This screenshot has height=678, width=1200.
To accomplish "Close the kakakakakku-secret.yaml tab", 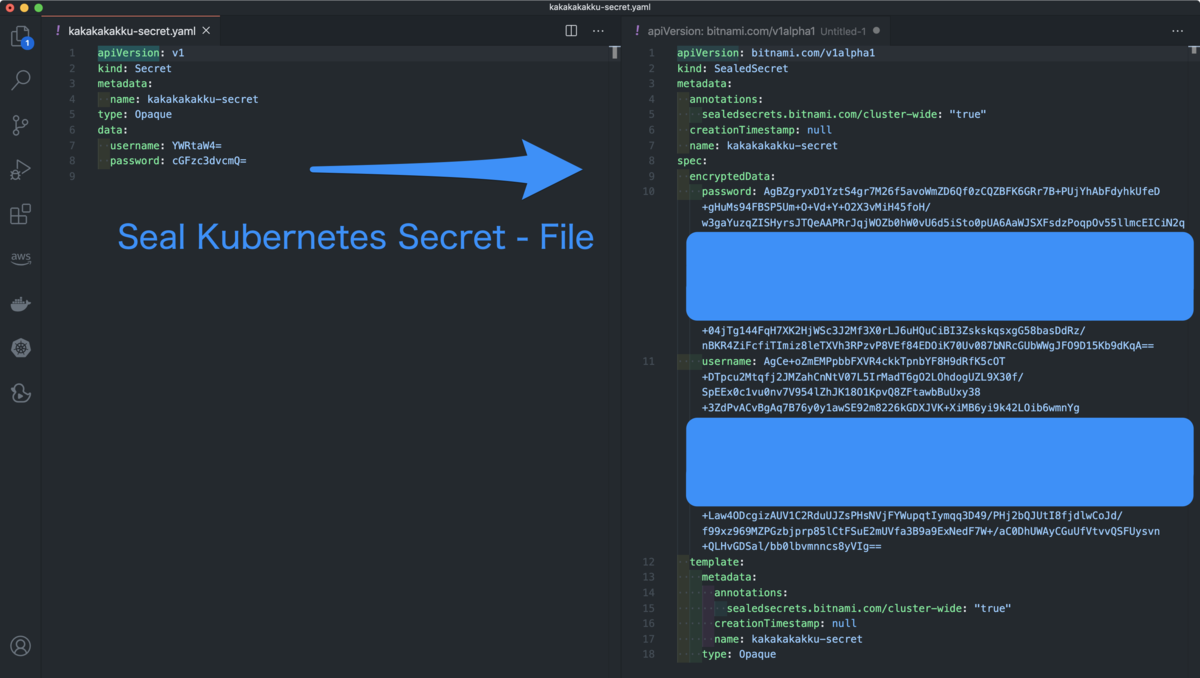I will pos(206,30).
